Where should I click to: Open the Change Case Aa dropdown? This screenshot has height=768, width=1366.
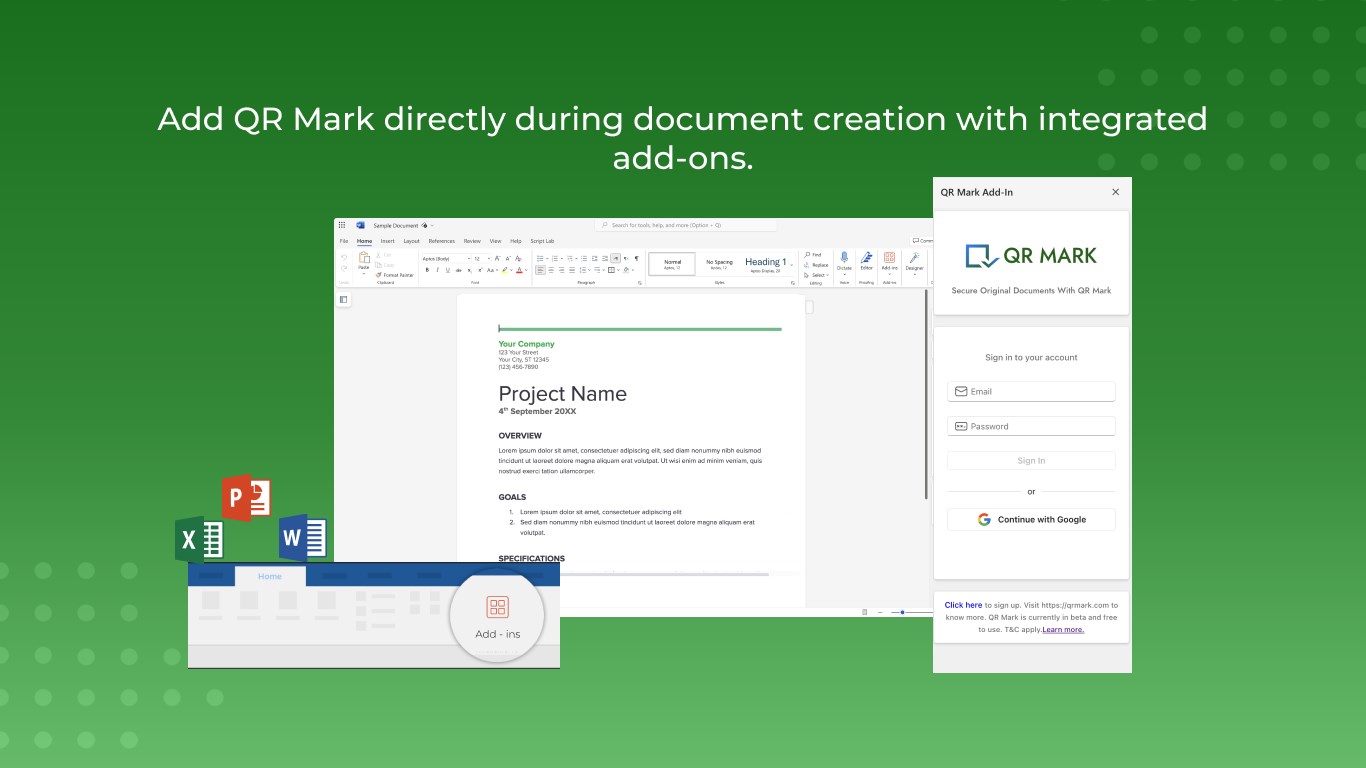pos(492,270)
